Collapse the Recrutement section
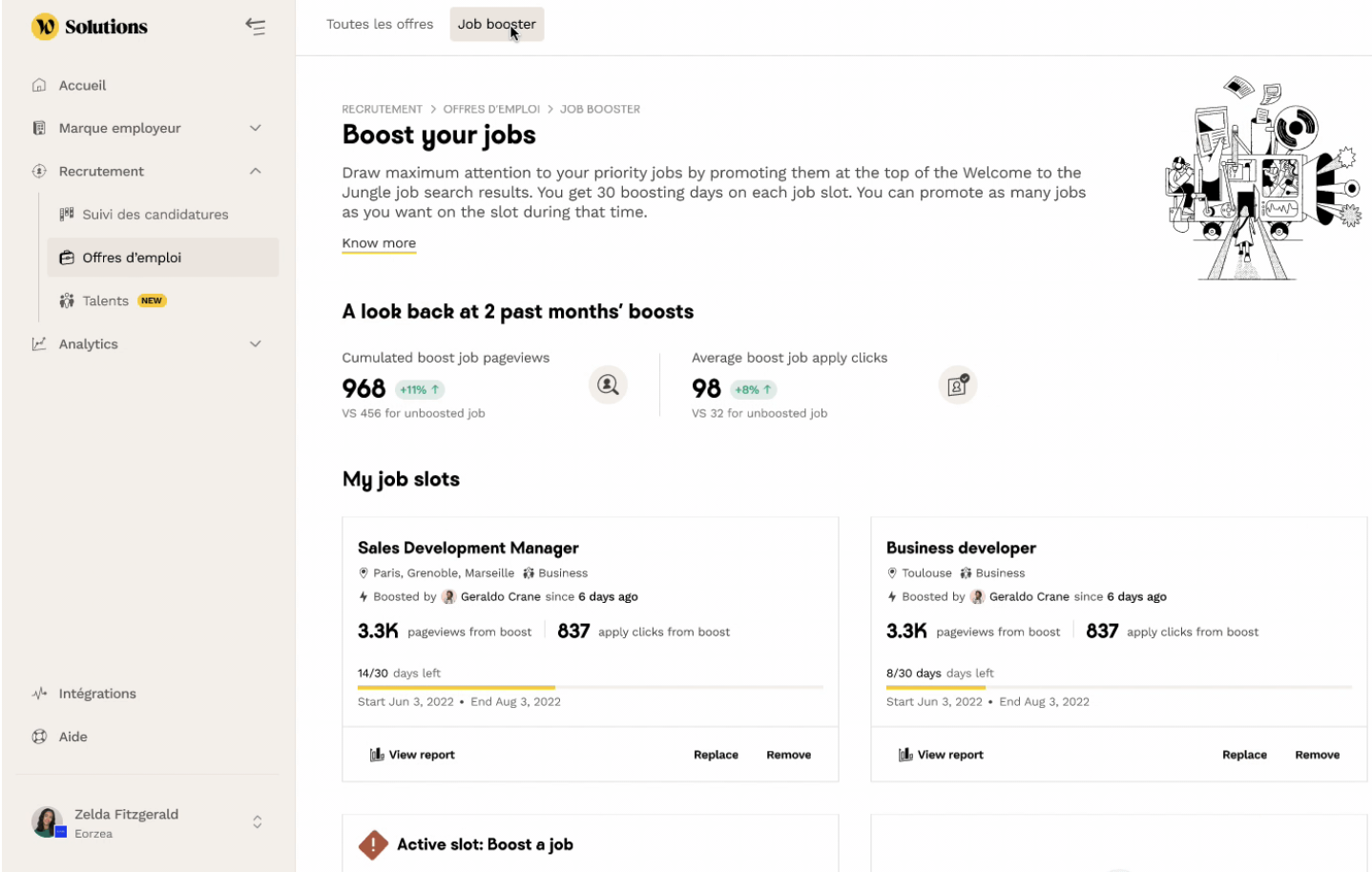The image size is (1372, 872). 255,171
